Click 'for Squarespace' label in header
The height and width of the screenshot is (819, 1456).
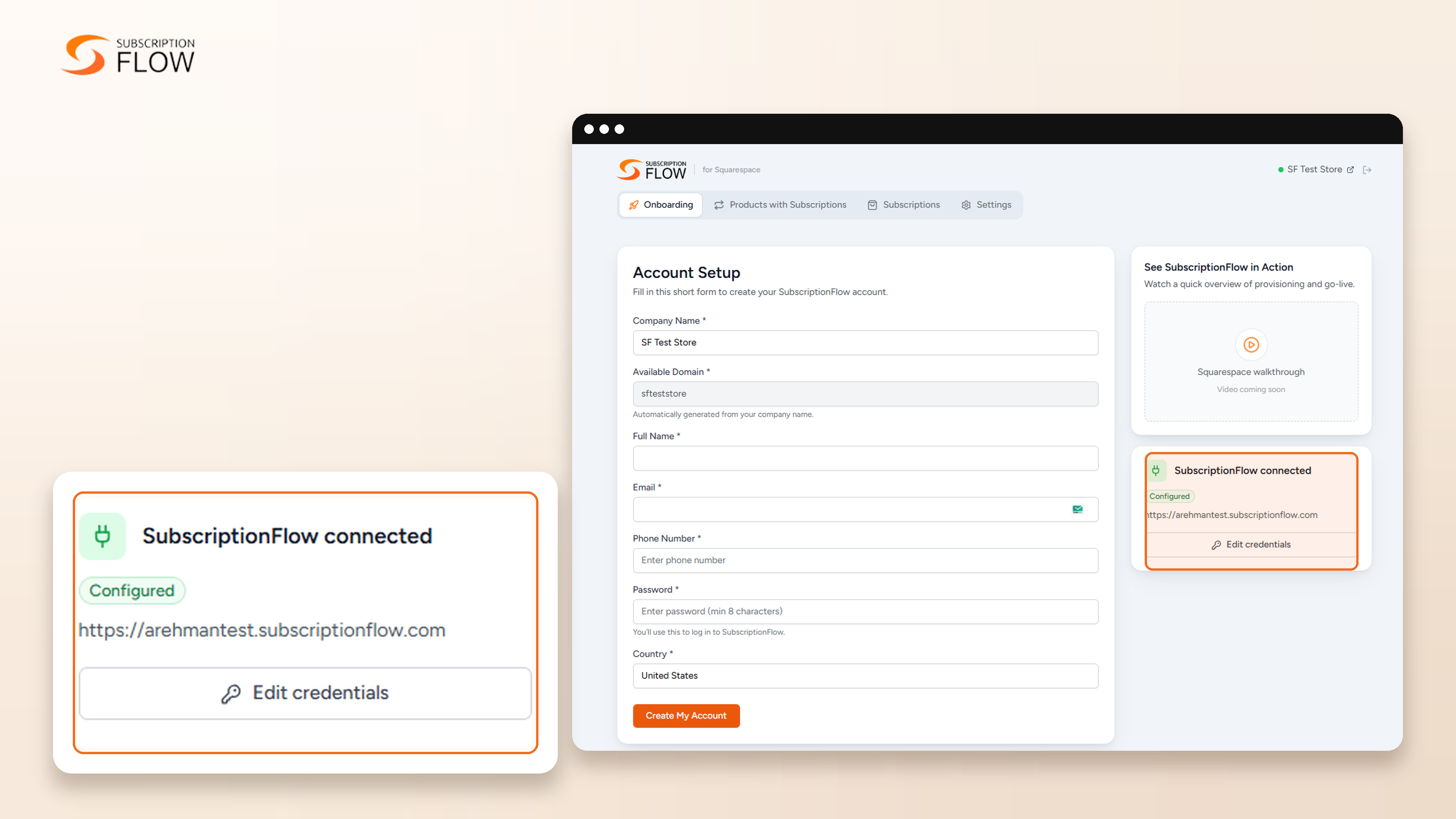coord(731,169)
